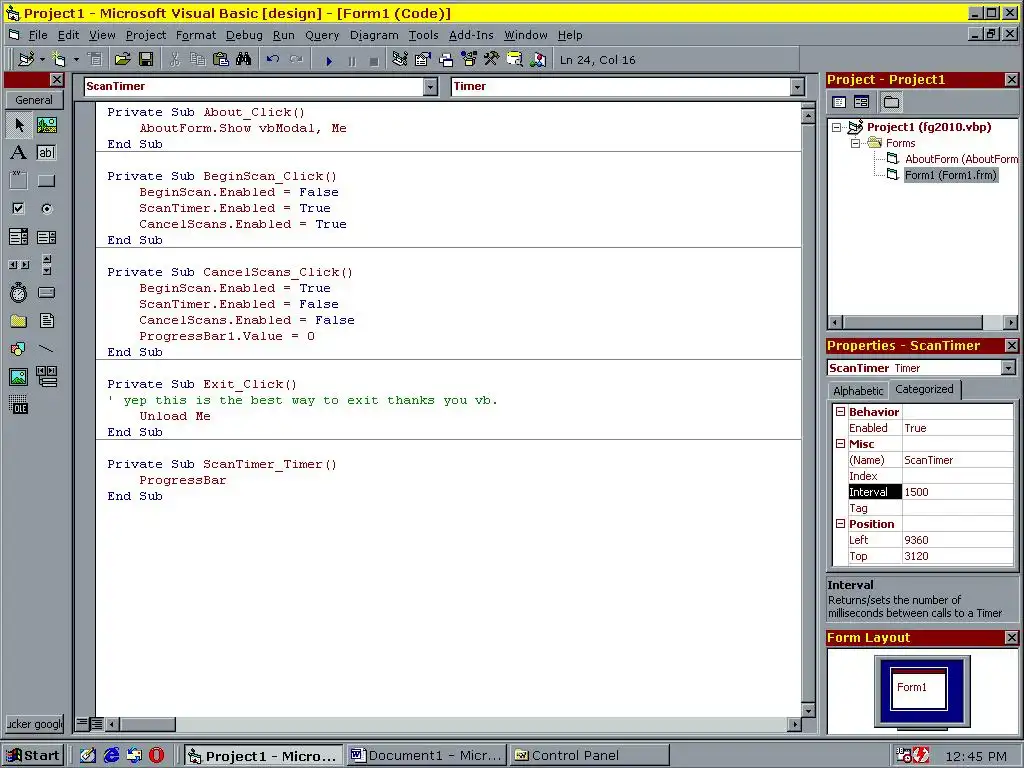Viewport: 1024px width, 768px height.
Task: Click the Find binoculars toolbar icon
Action: pyautogui.click(x=244, y=60)
